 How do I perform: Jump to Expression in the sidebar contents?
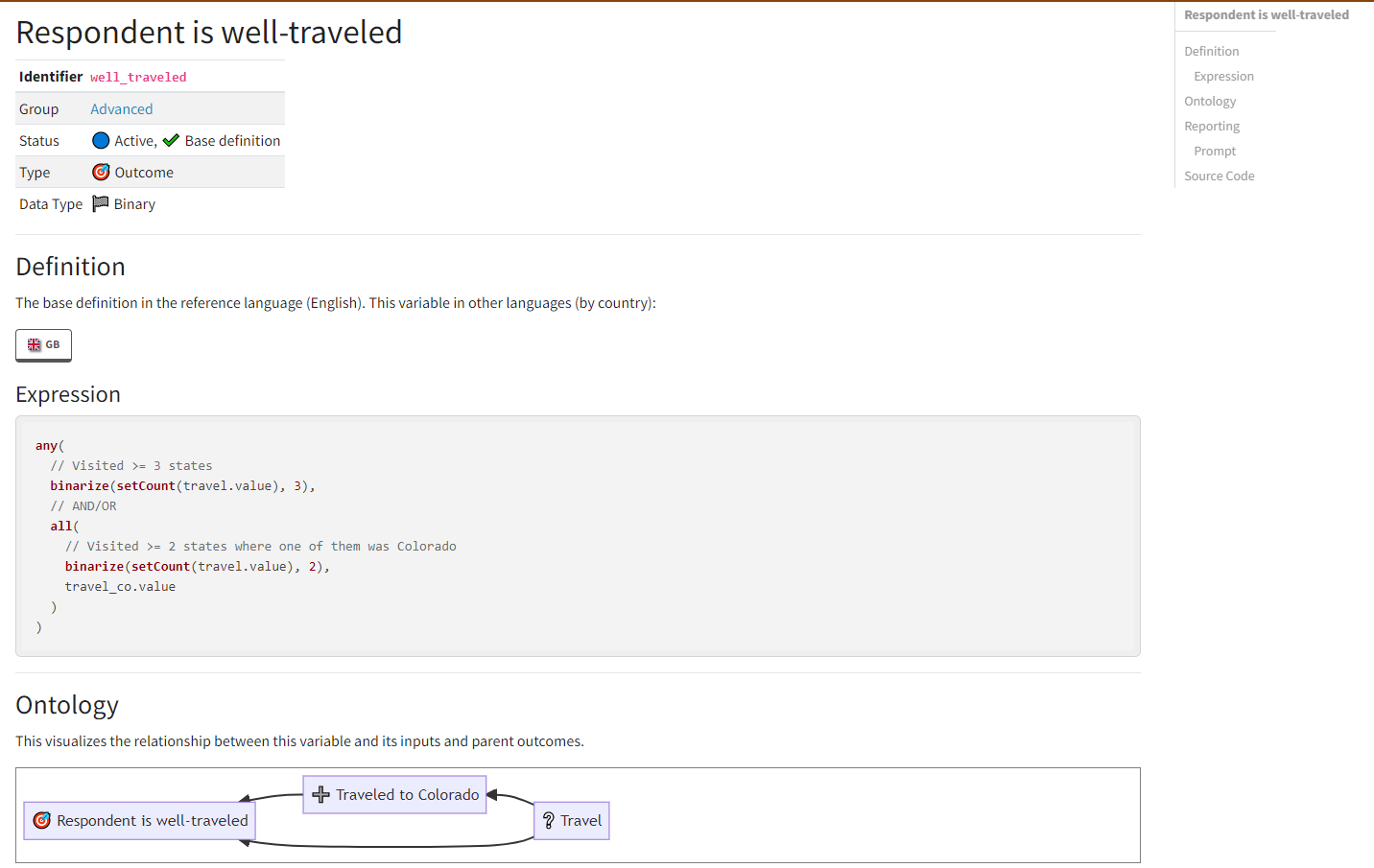coord(1223,77)
